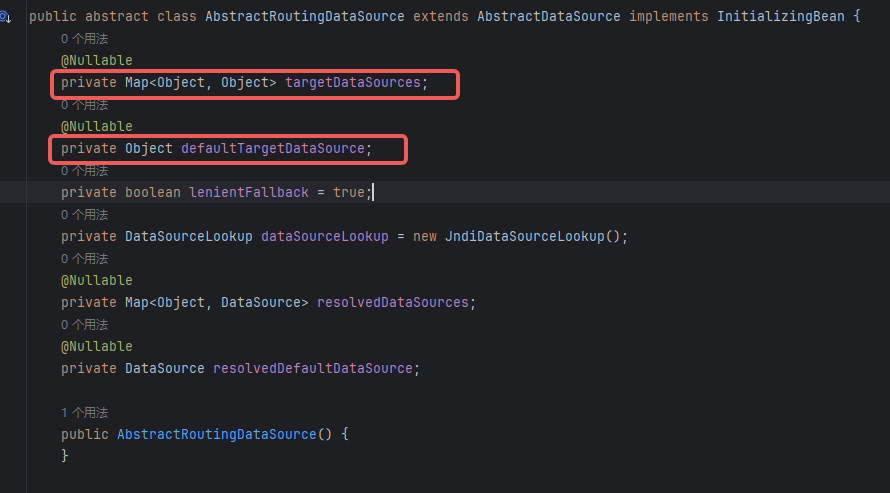This screenshot has height=493, width=890.
Task: Click the AbstractDataSource superclass name
Action: [548, 17]
